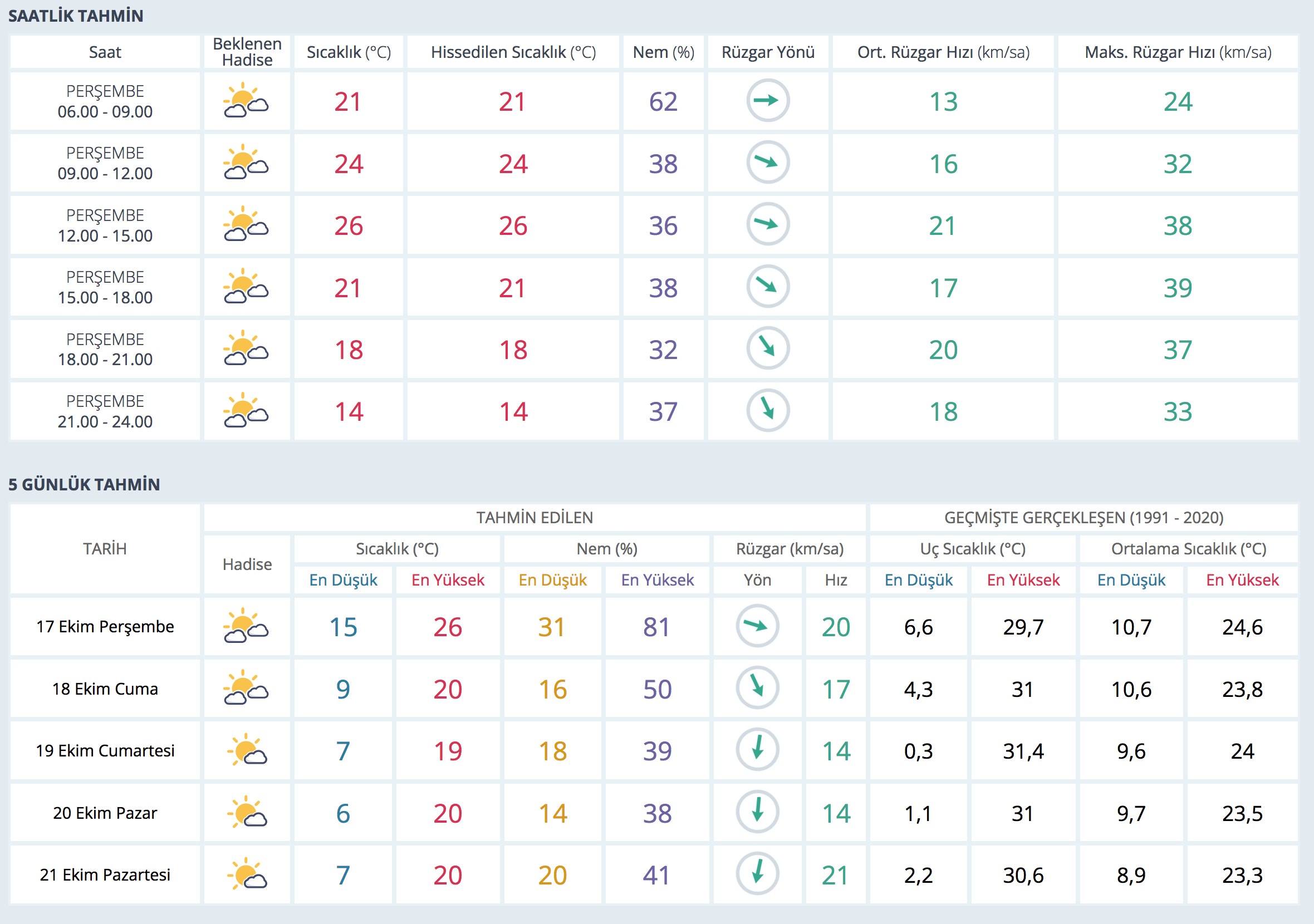Click wind direction icon for 21 Ekim Pazartesi
Image resolution: width=1314 pixels, height=924 pixels.
(757, 874)
